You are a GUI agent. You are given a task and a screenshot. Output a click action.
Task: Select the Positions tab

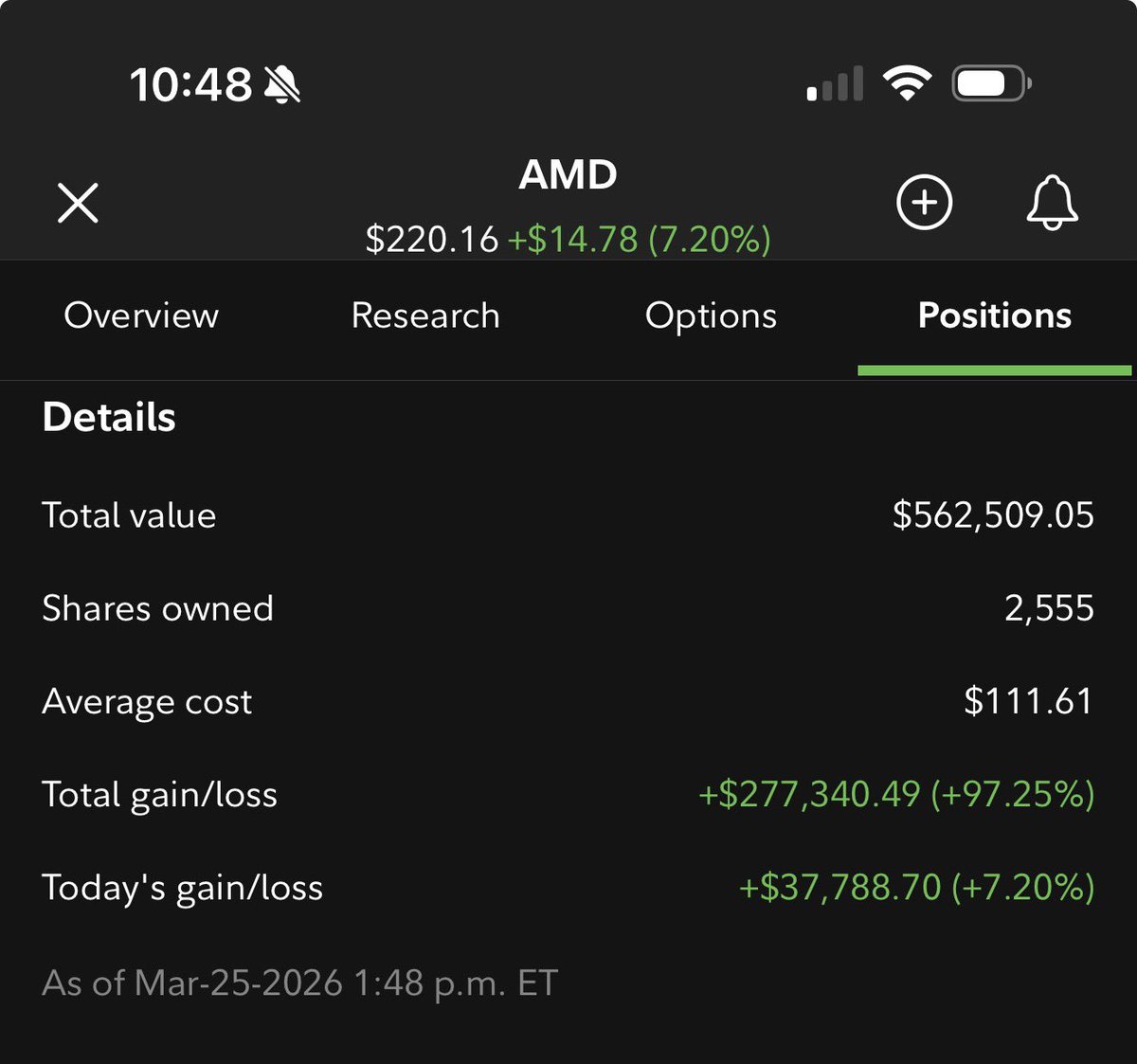click(x=995, y=316)
